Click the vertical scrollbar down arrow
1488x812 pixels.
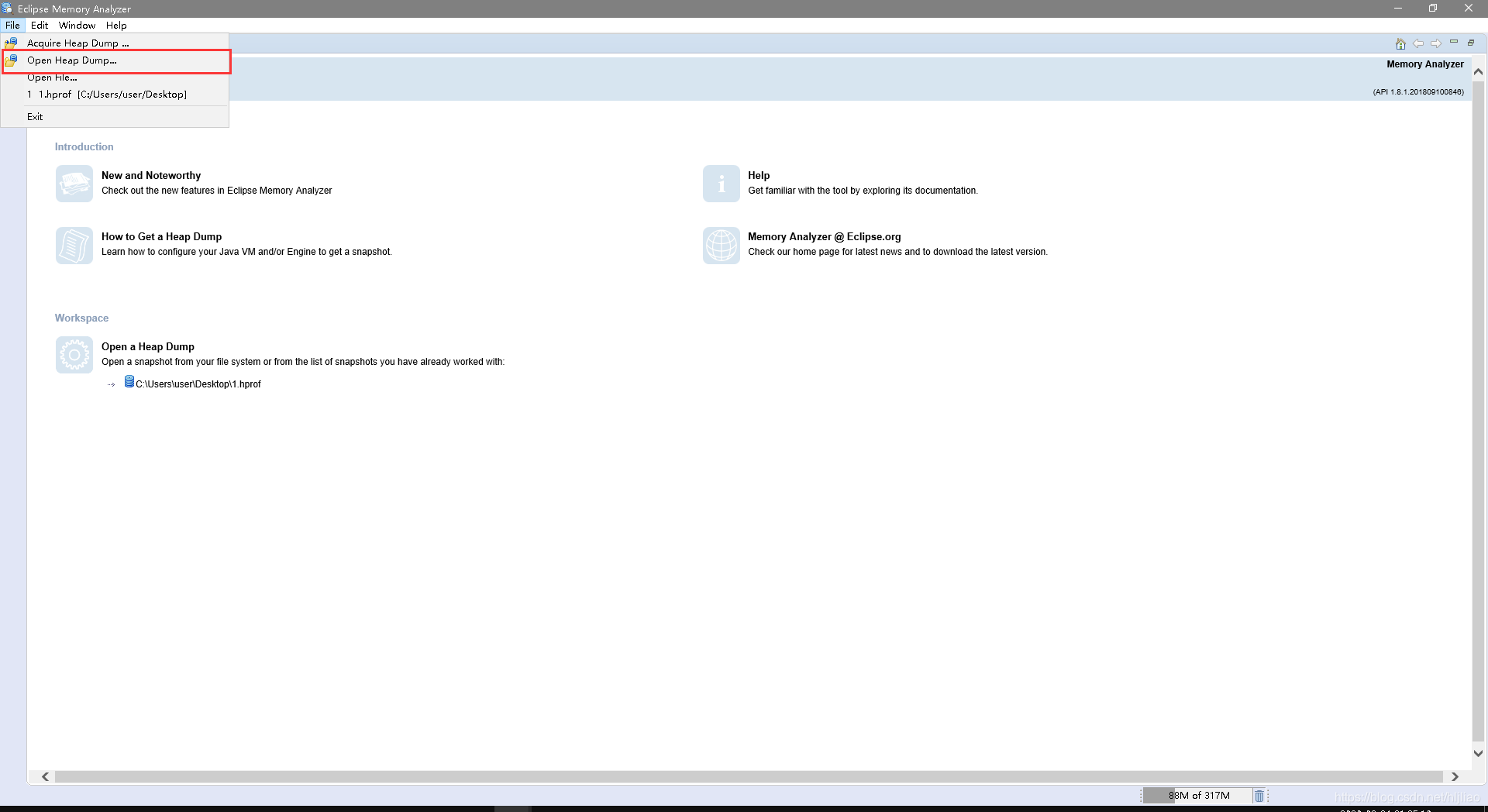coord(1479,753)
